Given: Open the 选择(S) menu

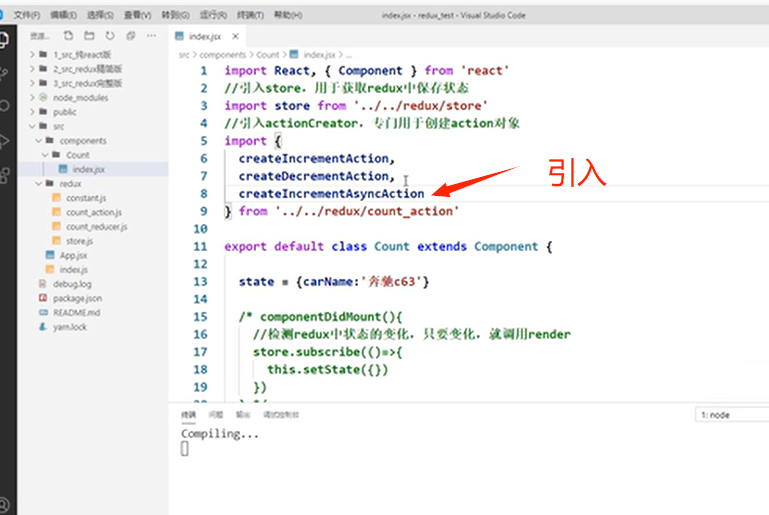Looking at the screenshot, I should [100, 15].
